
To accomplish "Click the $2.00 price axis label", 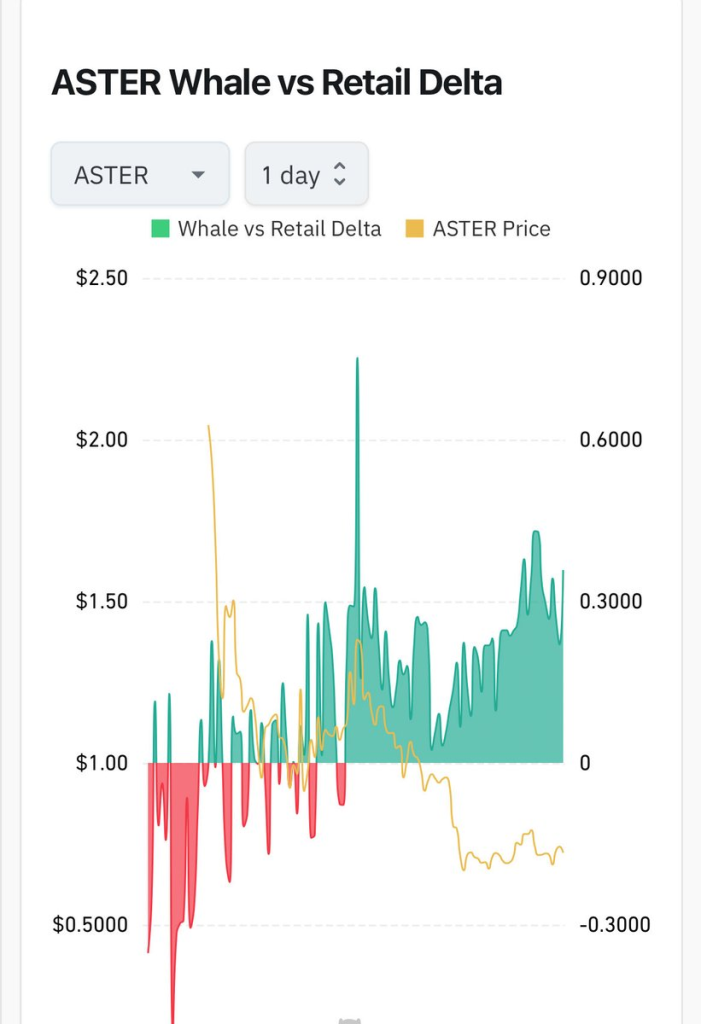I will pos(102,440).
